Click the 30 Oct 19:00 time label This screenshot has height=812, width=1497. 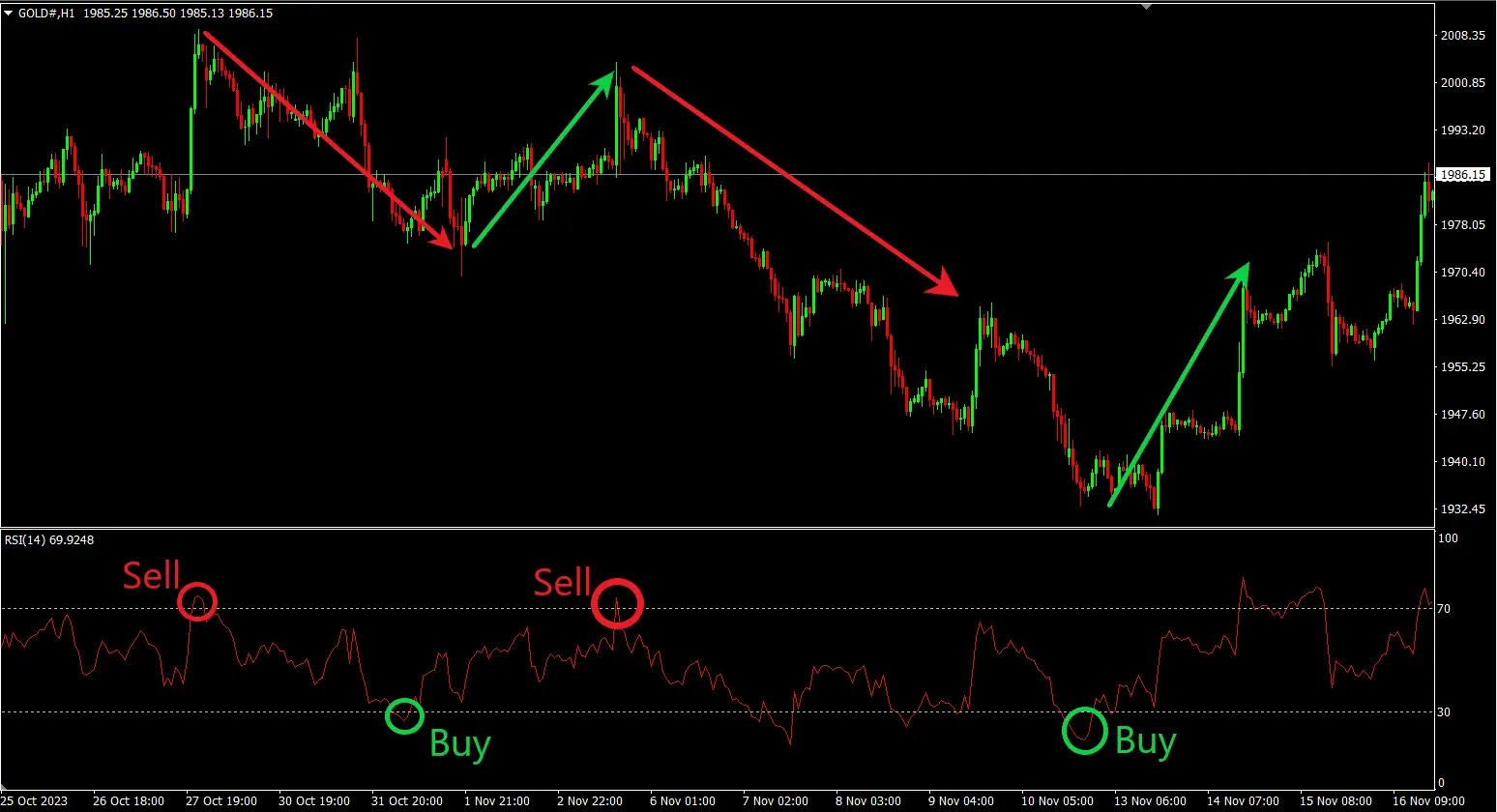coord(314,801)
